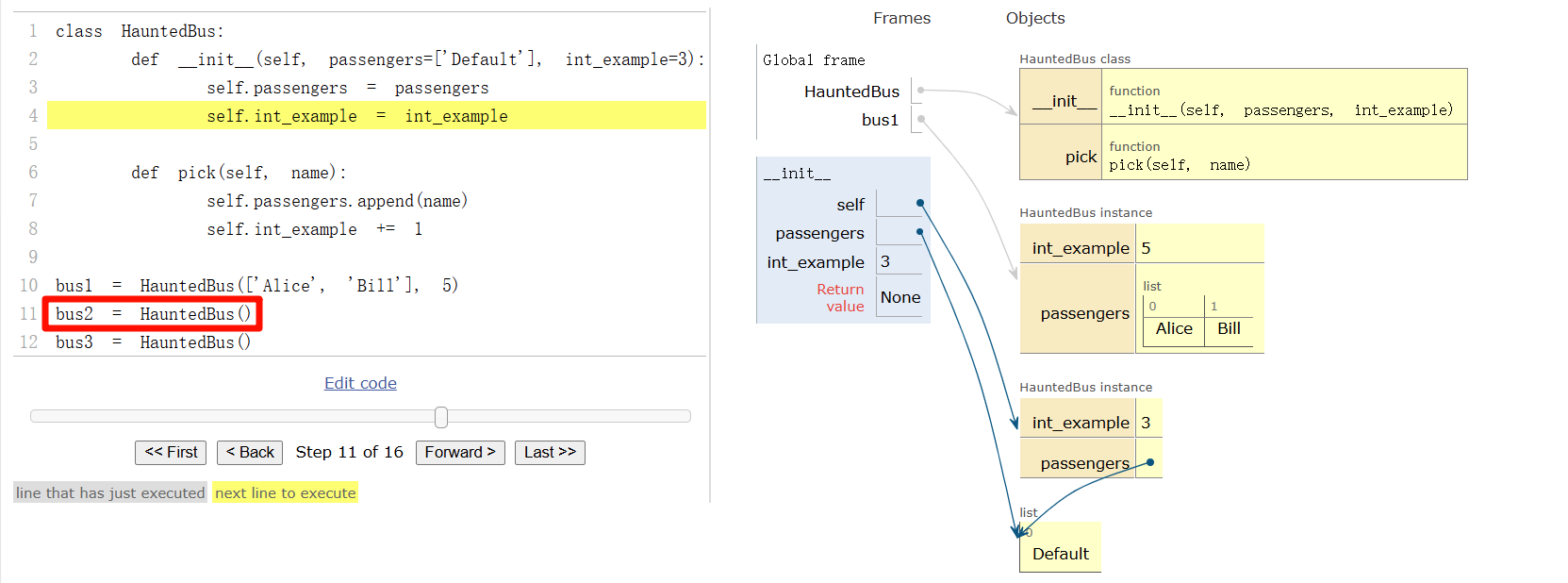This screenshot has width=1568, height=583.
Task: Select the highlighted line 4 code
Action: coord(357,116)
